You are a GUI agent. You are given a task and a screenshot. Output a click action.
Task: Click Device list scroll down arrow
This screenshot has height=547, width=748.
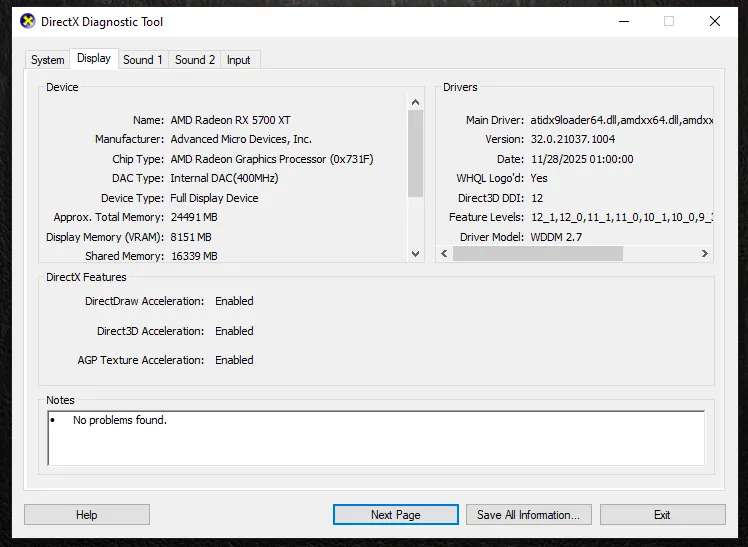416,254
